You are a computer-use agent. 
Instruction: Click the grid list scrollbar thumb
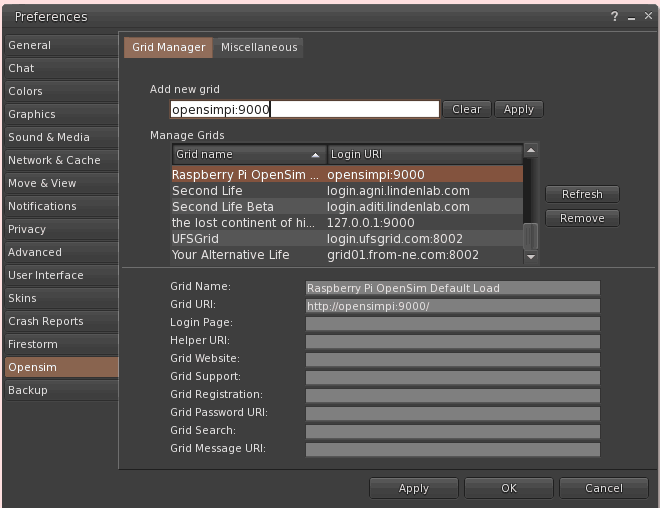coord(530,236)
